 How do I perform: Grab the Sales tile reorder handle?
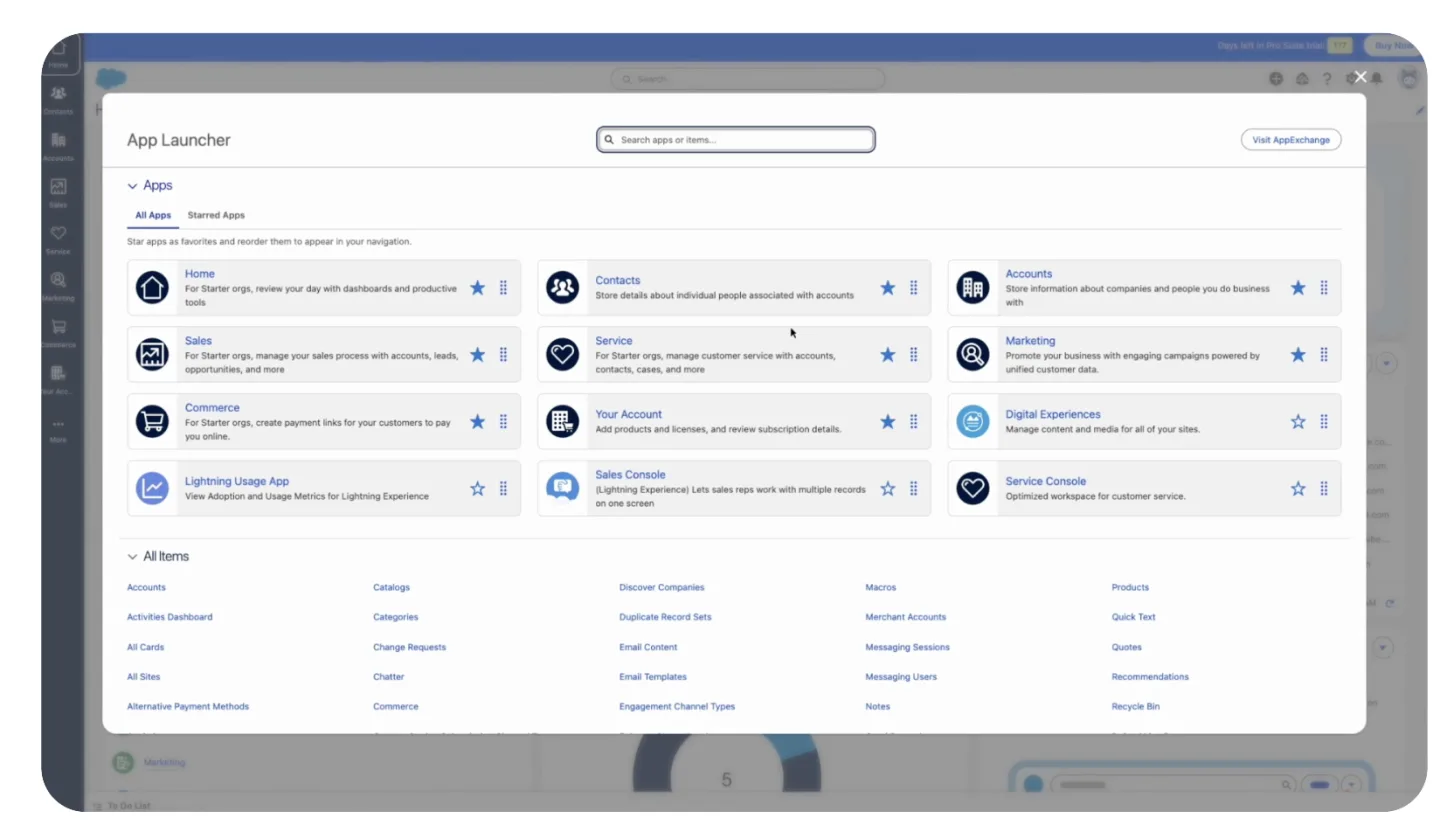pyautogui.click(x=503, y=354)
